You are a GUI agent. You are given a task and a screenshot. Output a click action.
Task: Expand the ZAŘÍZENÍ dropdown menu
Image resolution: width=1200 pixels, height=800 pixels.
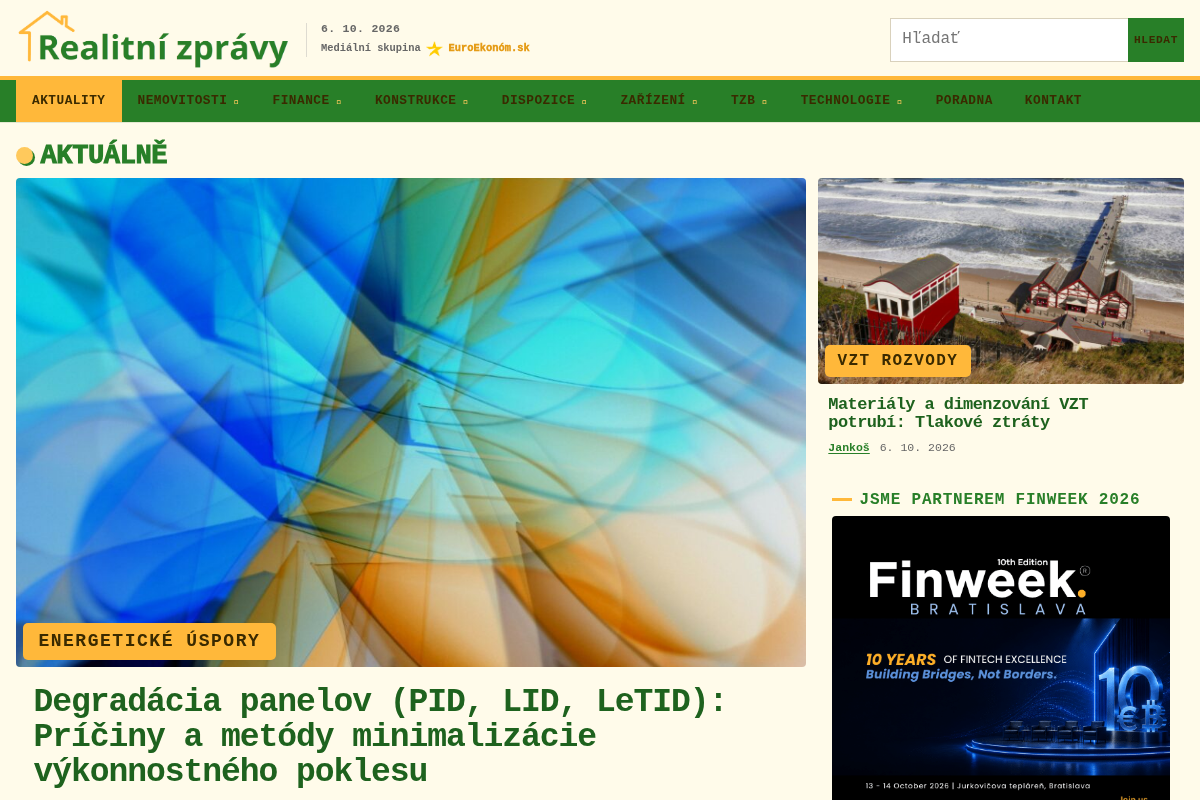click(659, 100)
